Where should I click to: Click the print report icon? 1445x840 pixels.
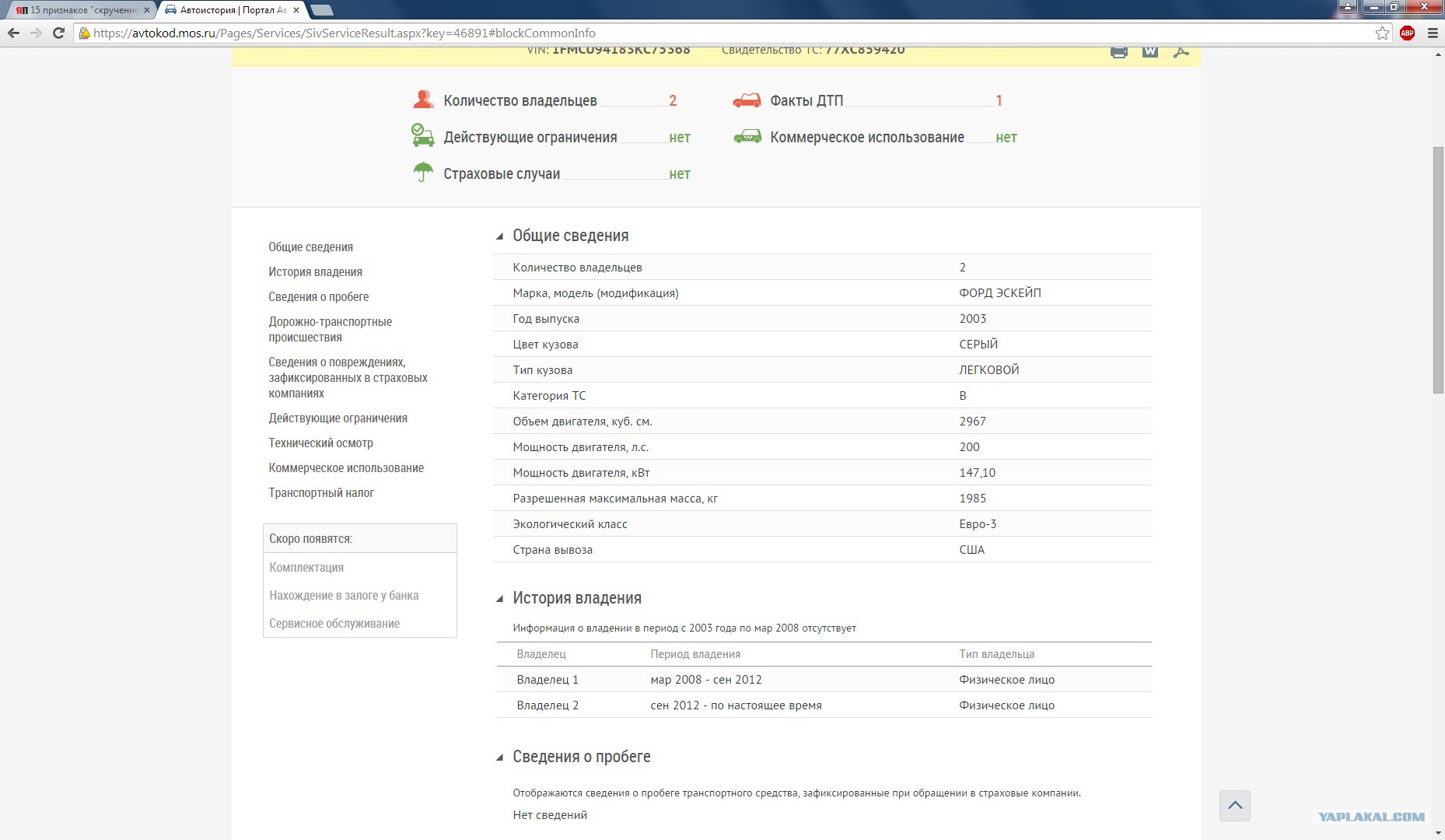pos(1118,52)
